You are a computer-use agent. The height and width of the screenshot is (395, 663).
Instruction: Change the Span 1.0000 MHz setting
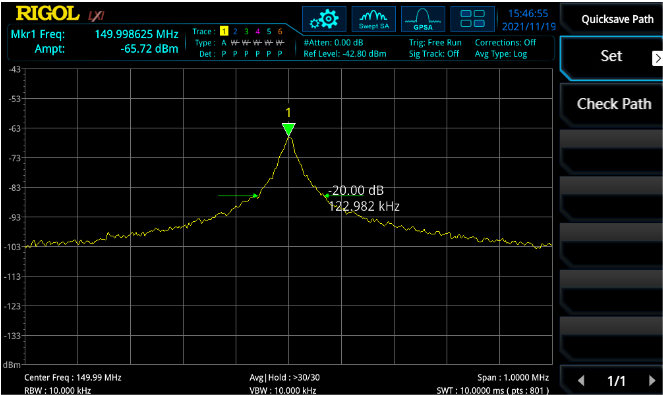pos(513,377)
